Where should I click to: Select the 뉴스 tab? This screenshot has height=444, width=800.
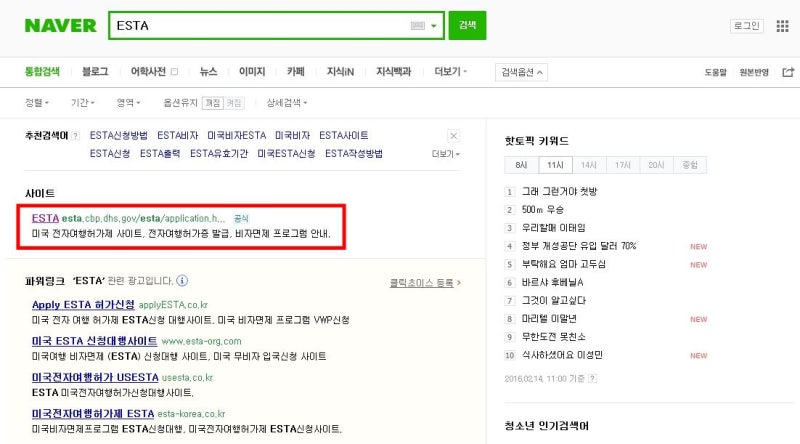[209, 71]
